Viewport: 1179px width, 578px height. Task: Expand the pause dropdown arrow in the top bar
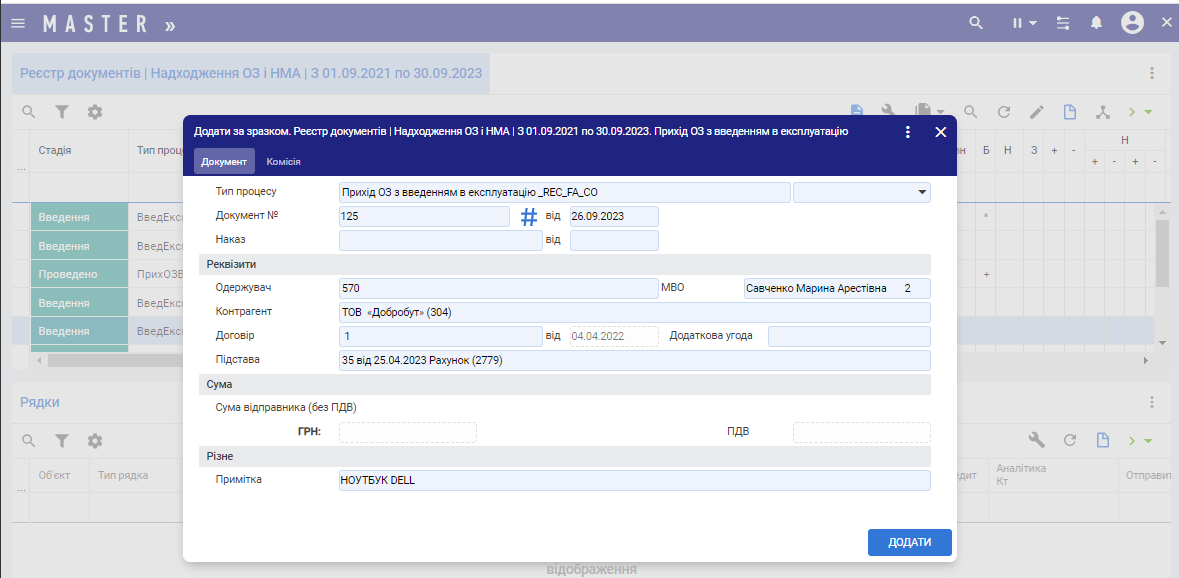[x=1033, y=23]
